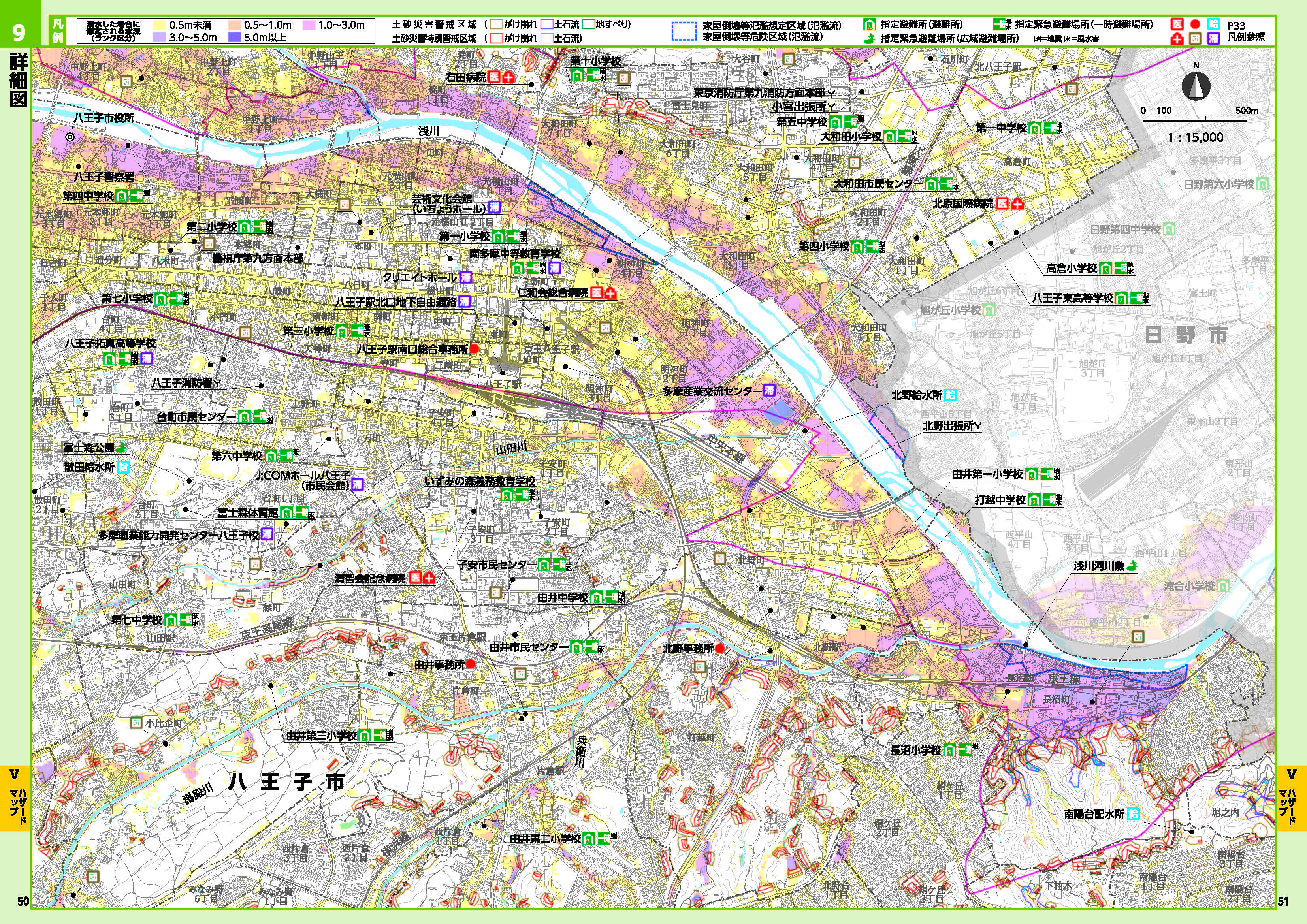The image size is (1307, 924).
Task: Select the 詳細図 side tab label
Action: (x=18, y=80)
